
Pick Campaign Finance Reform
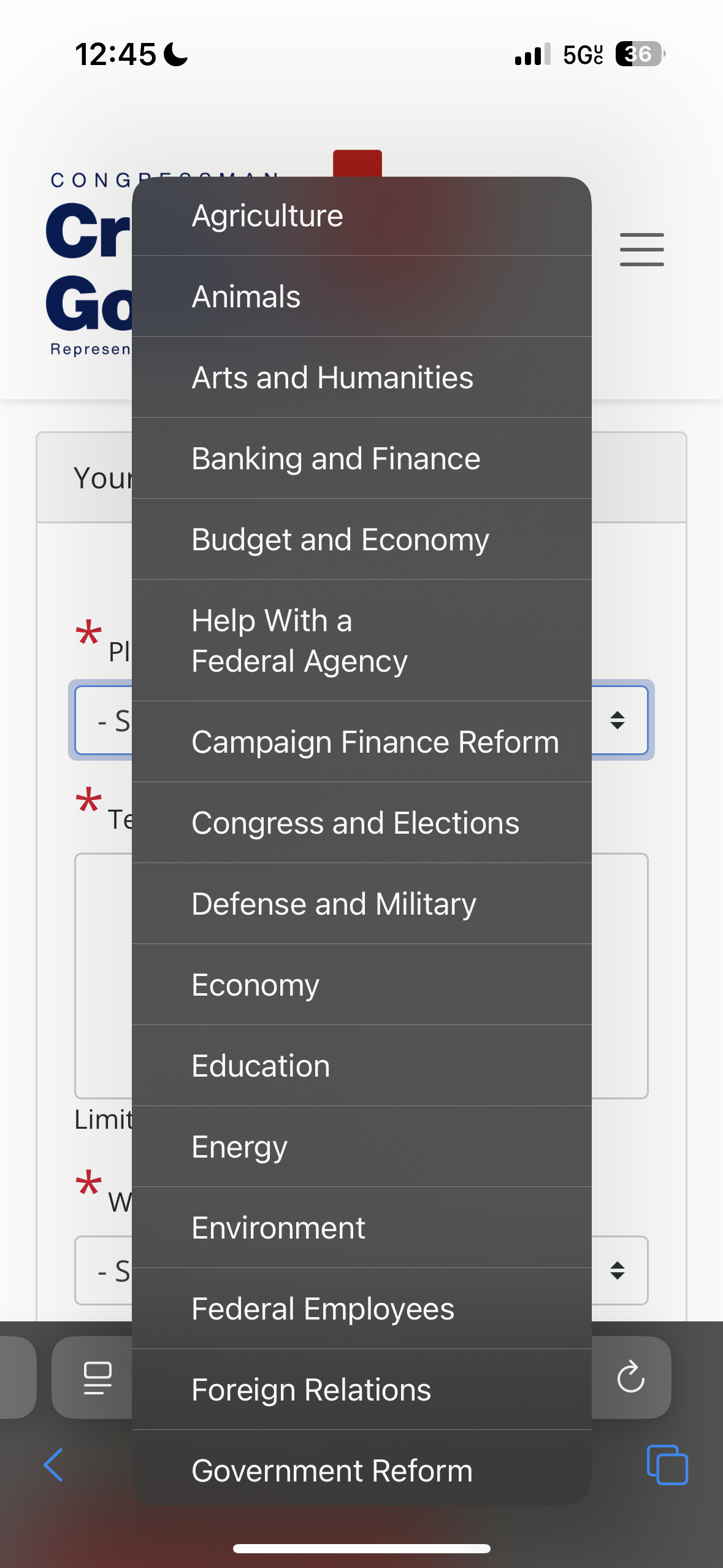pyautogui.click(x=362, y=742)
